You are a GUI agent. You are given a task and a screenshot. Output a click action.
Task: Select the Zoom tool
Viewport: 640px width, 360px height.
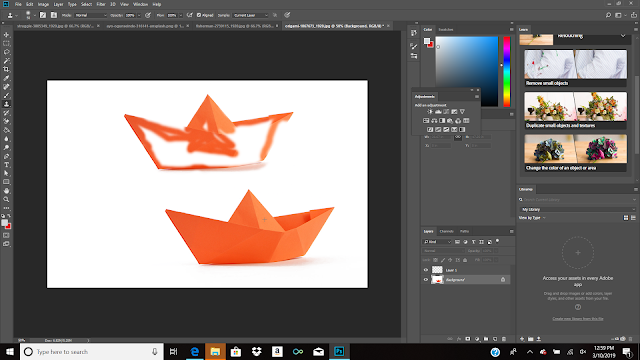pos(7,199)
